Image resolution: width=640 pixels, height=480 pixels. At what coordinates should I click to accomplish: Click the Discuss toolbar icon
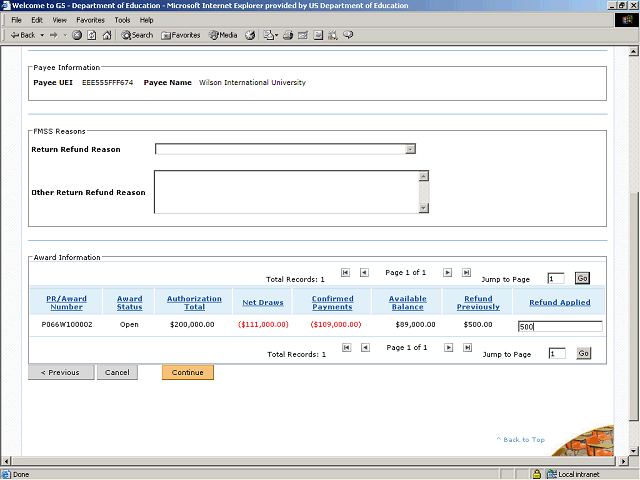click(x=318, y=36)
